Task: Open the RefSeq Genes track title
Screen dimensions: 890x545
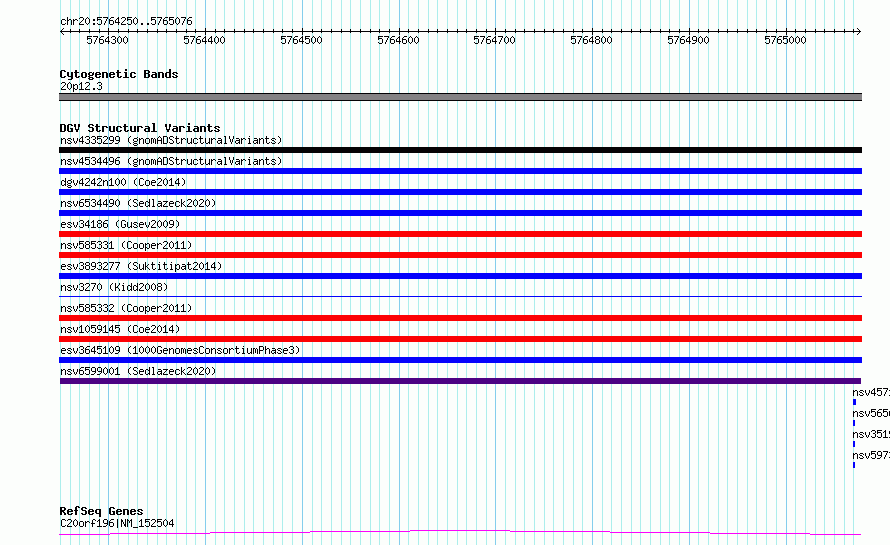Action: pyautogui.click(x=101, y=511)
